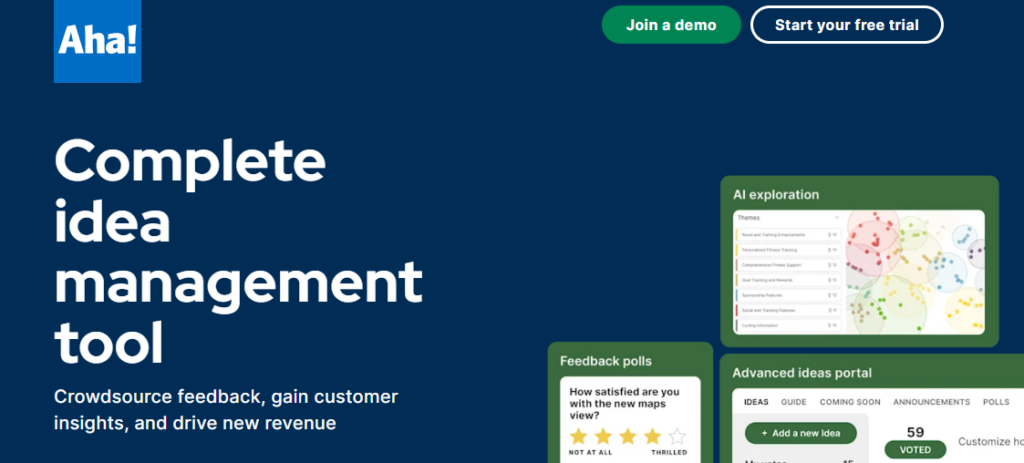
Task: Click the second star rating
Action: pos(603,436)
